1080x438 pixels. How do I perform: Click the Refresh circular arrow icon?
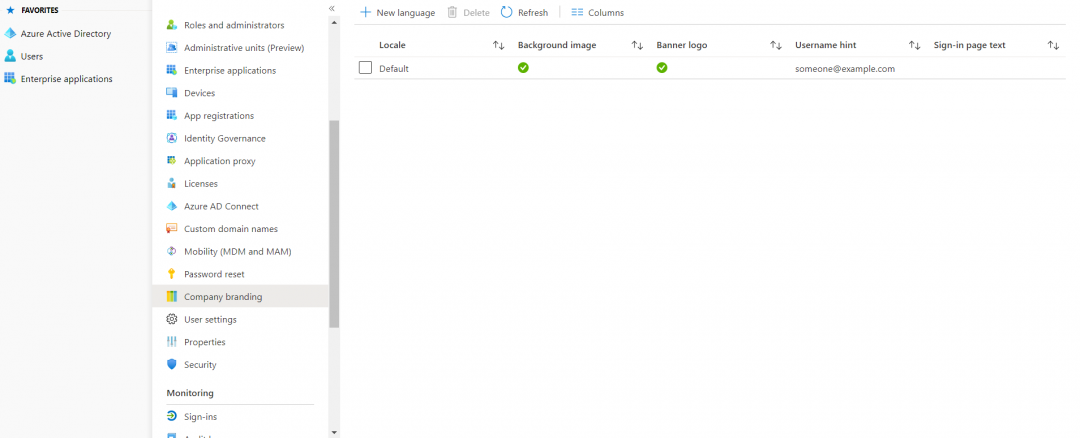click(507, 12)
